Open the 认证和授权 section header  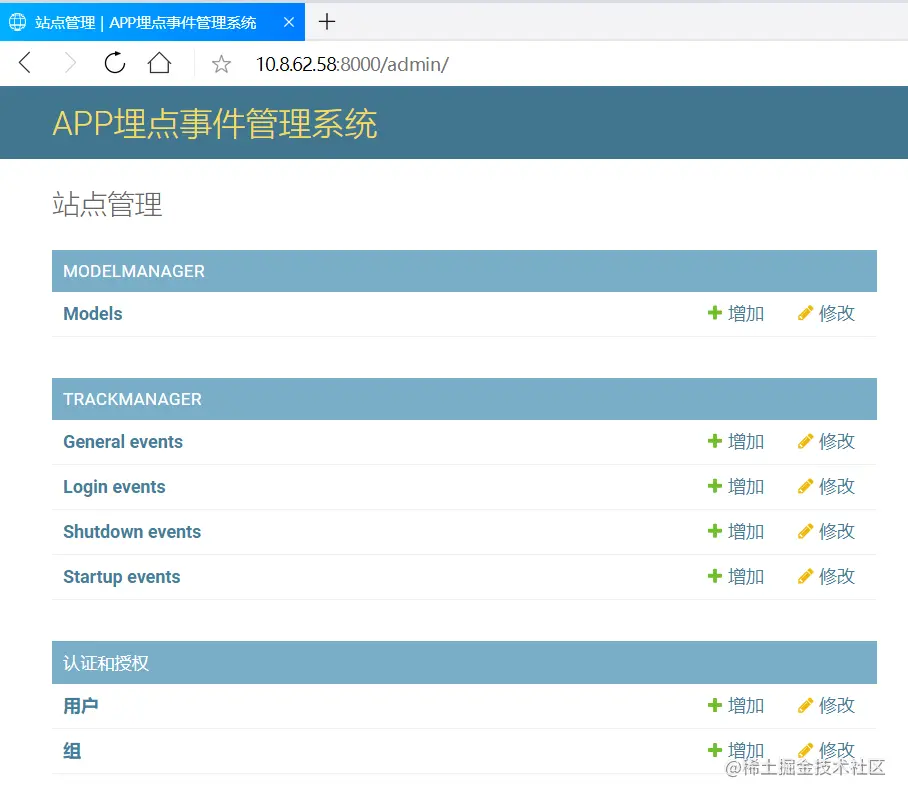pyautogui.click(x=106, y=663)
